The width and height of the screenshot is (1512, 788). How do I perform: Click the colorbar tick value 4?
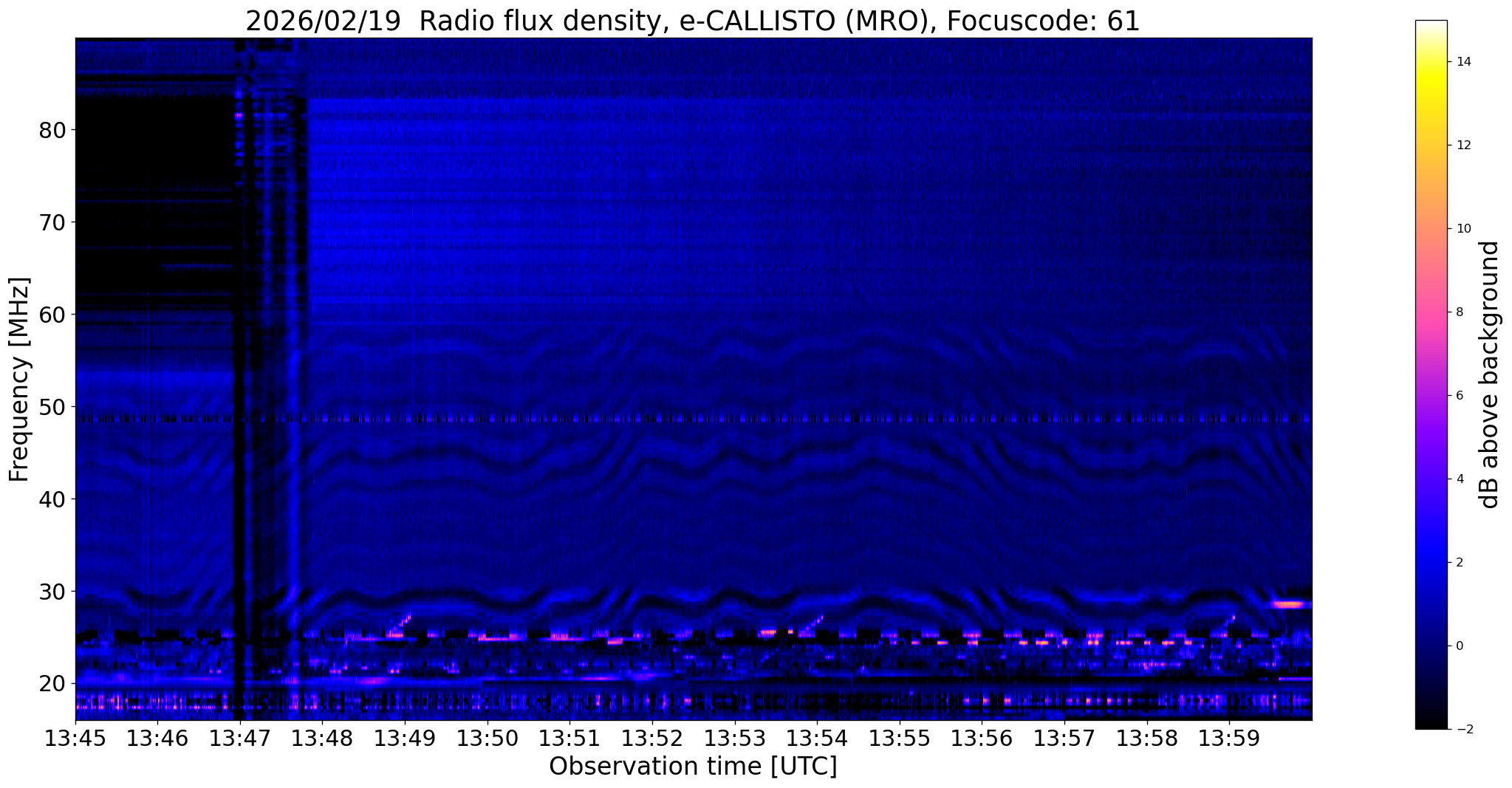click(1459, 479)
